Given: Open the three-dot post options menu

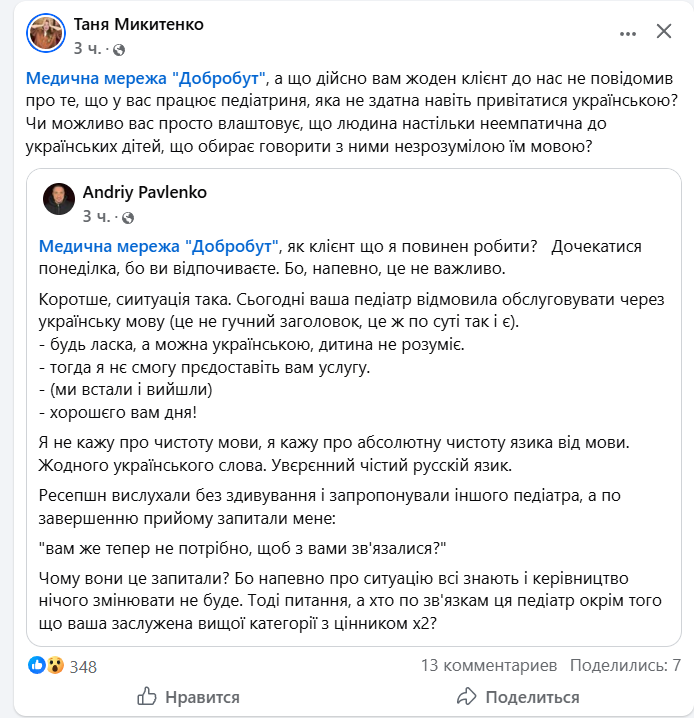Looking at the screenshot, I should [628, 33].
